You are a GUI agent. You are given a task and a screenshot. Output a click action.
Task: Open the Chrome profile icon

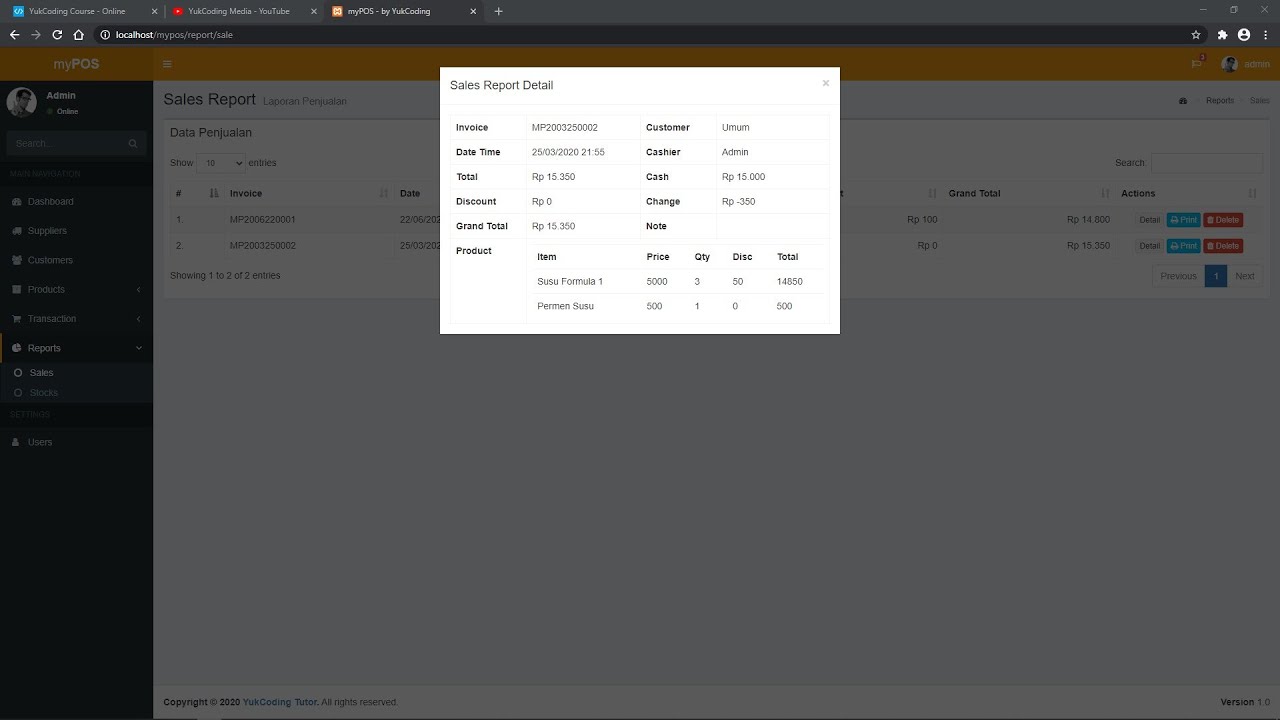click(1244, 35)
